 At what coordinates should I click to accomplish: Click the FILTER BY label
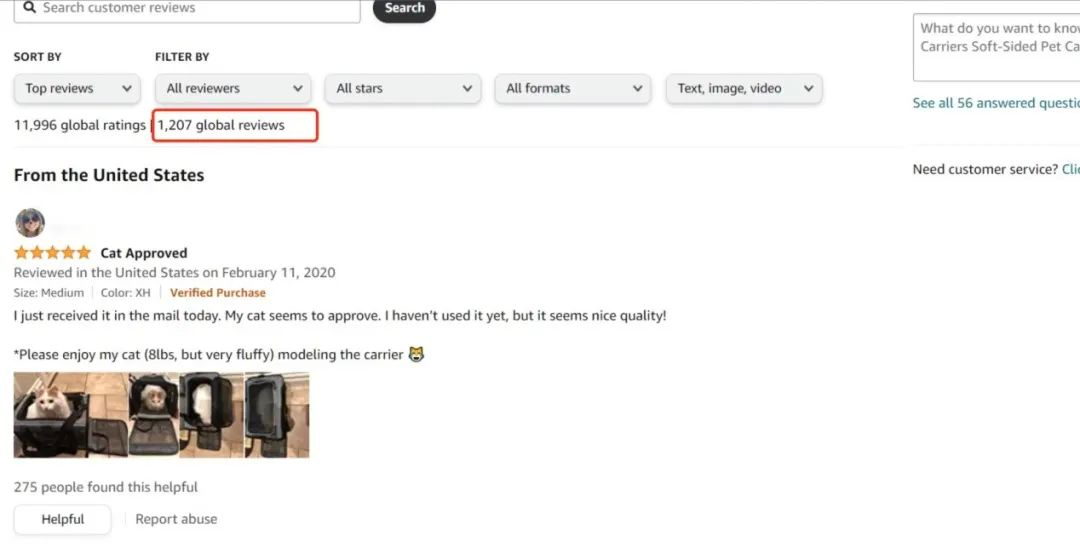[182, 57]
